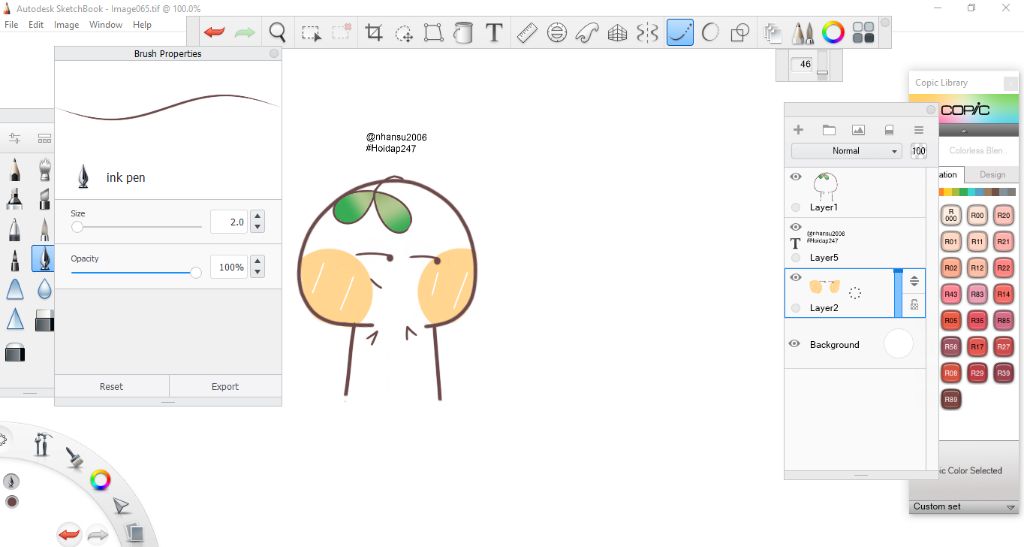Add a new layer with plus icon
Image resolution: width=1024 pixels, height=547 pixels.
coord(798,130)
